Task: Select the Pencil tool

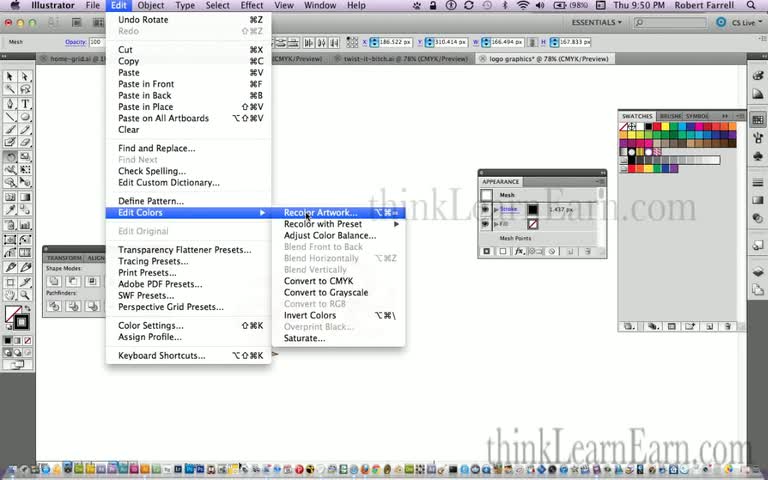Action: (x=25, y=130)
